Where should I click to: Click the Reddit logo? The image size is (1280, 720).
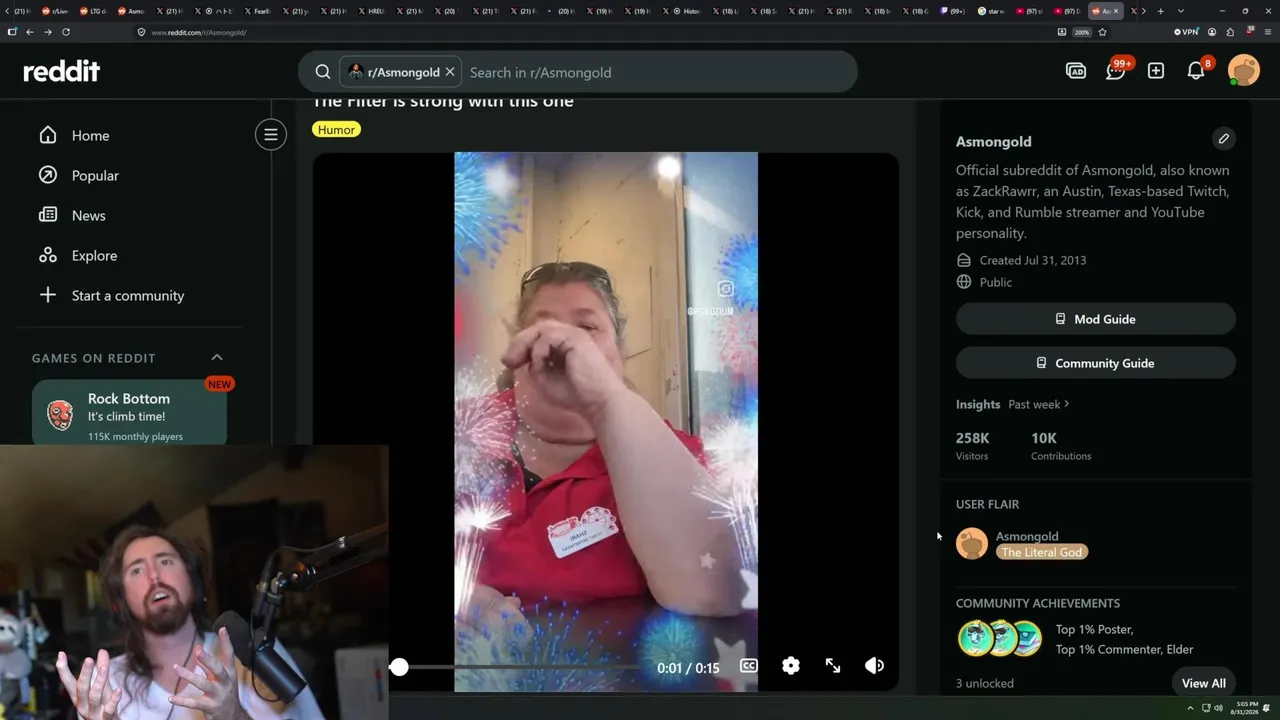[62, 71]
